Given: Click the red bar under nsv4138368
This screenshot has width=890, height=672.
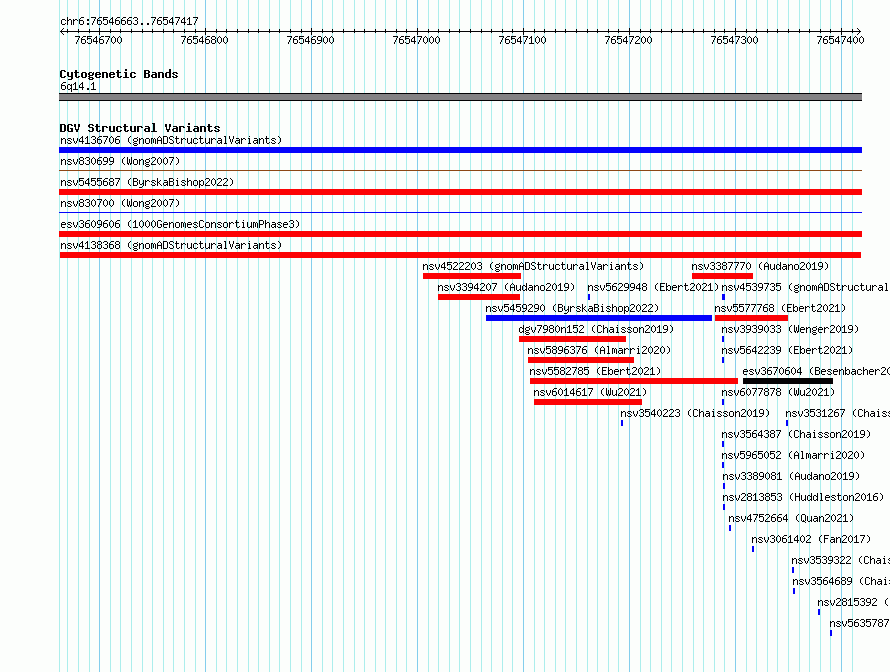Looking at the screenshot, I should click(x=460, y=255).
